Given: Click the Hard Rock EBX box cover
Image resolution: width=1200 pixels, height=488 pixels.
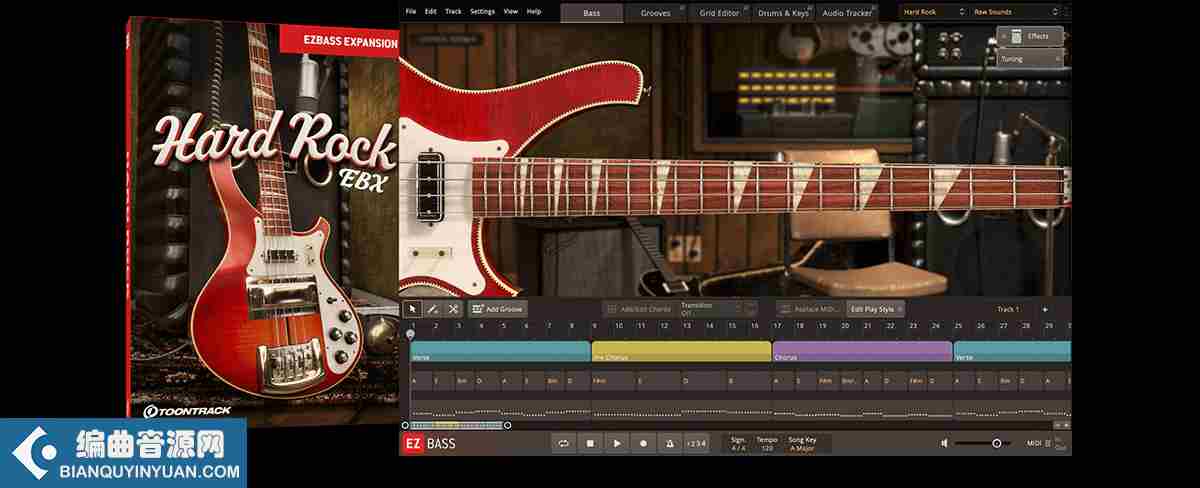Looking at the screenshot, I should click(262, 218).
